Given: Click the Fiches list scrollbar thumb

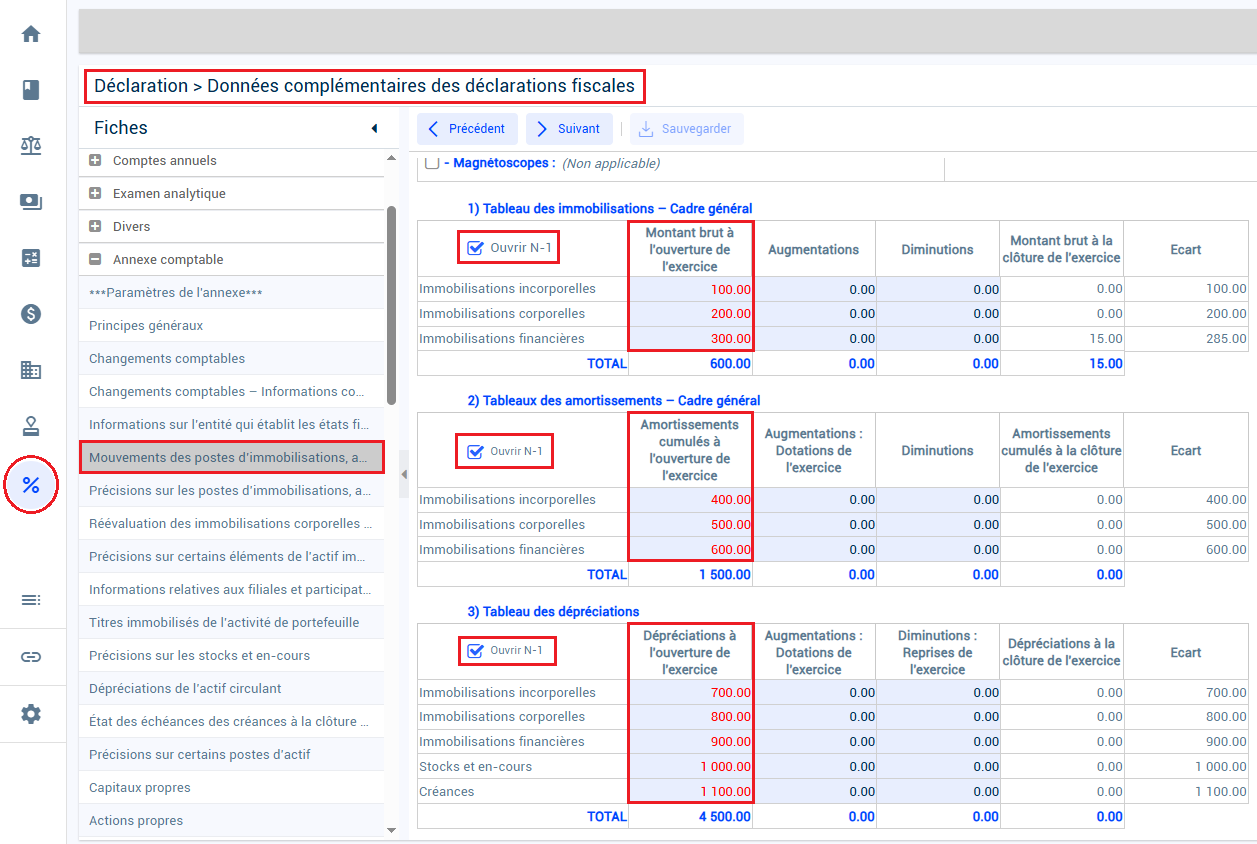Looking at the screenshot, I should click(x=391, y=305).
